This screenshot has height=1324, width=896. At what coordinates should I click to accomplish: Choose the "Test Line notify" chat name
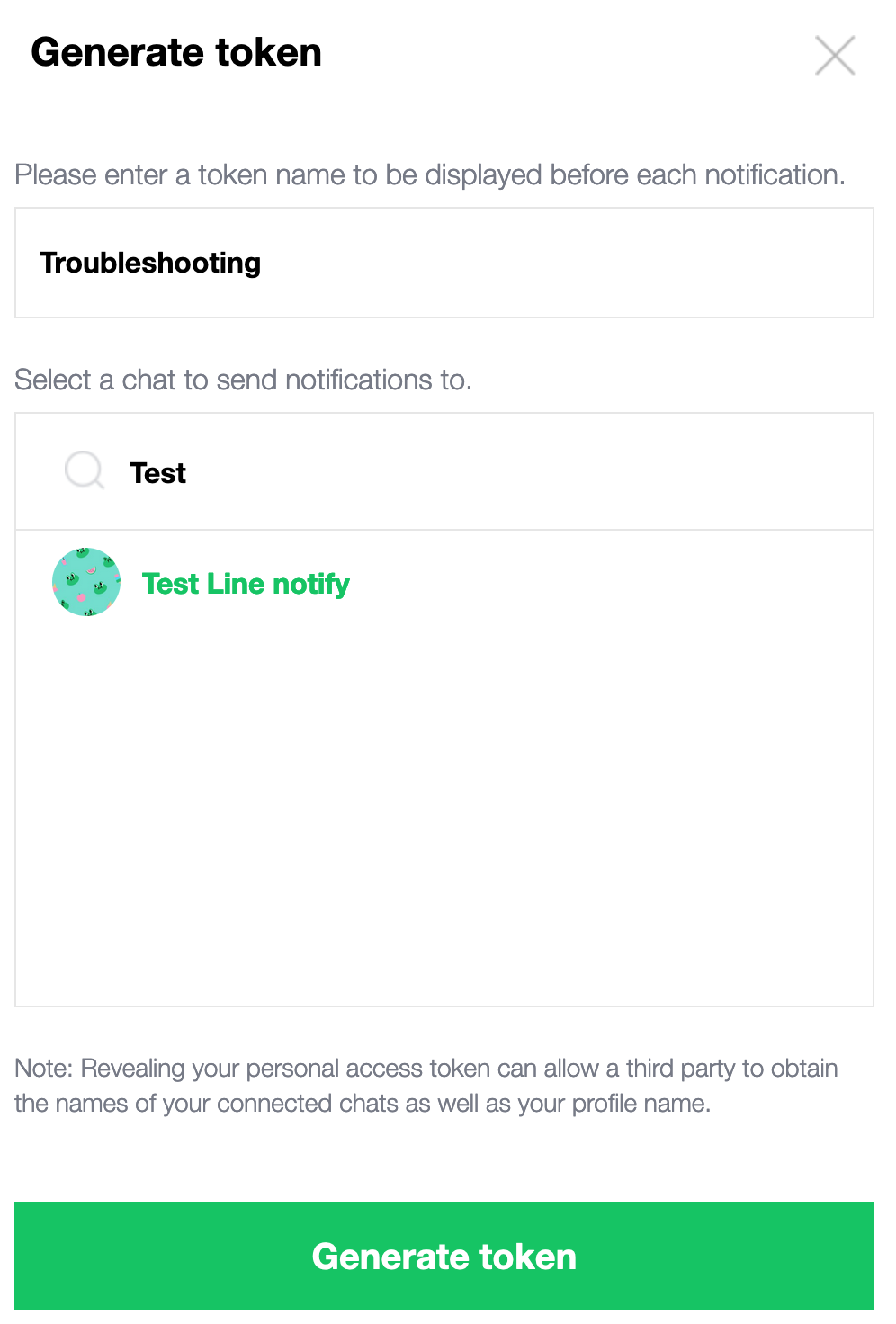tap(245, 584)
